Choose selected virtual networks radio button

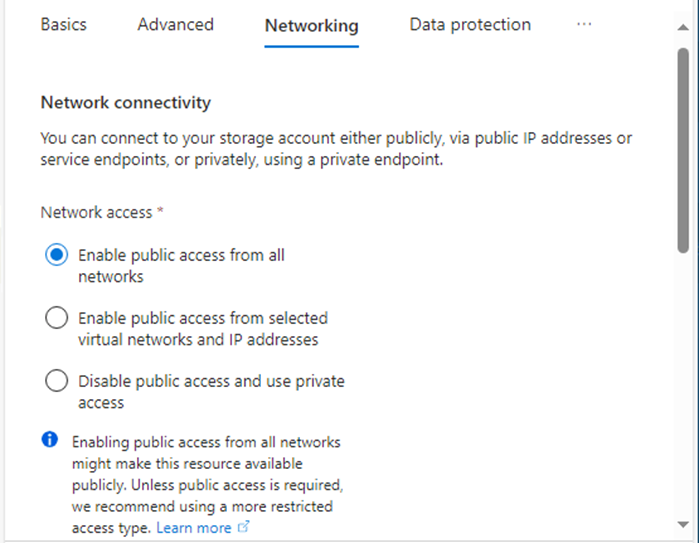click(57, 318)
